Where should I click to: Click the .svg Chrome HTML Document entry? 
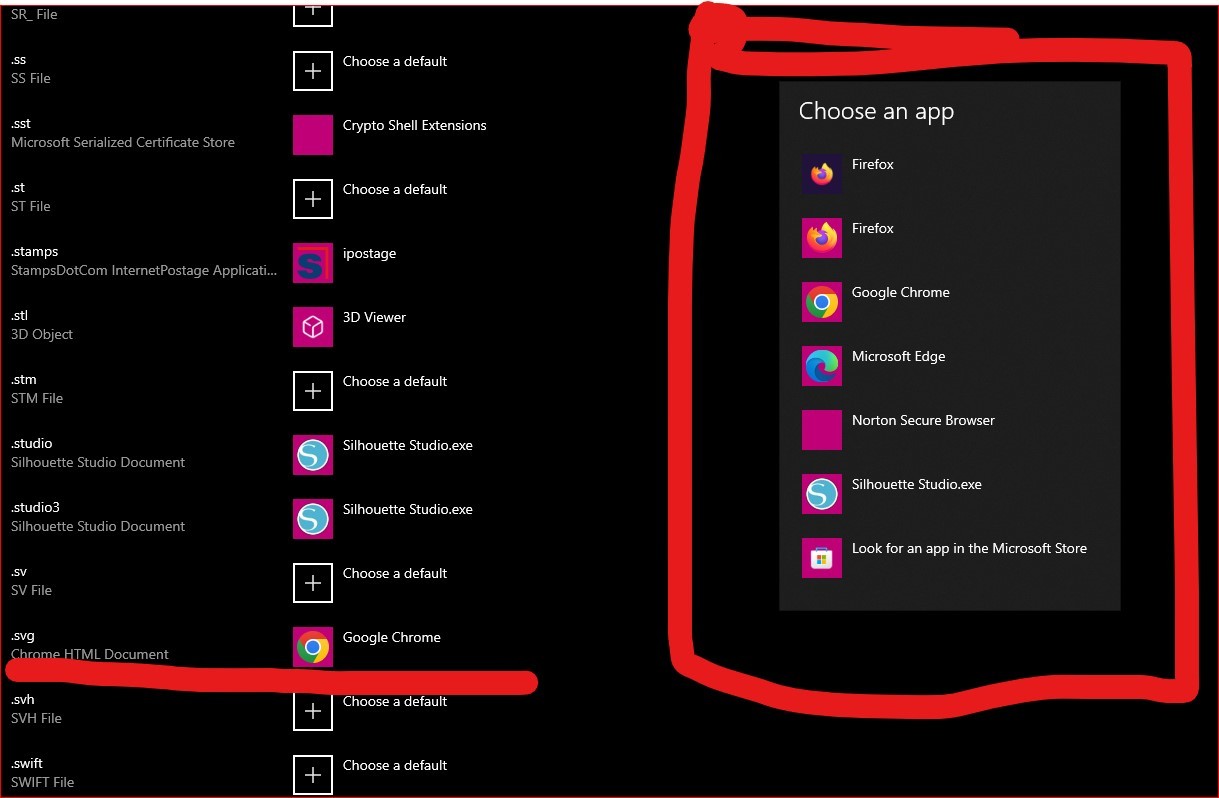pos(89,645)
